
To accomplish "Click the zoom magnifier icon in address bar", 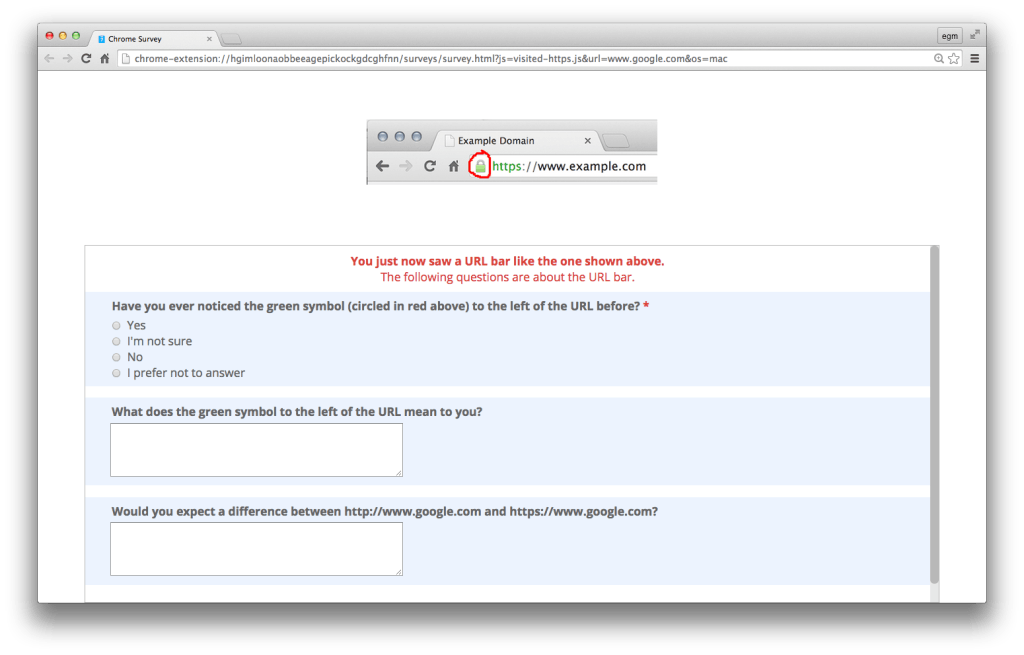I will [939, 59].
